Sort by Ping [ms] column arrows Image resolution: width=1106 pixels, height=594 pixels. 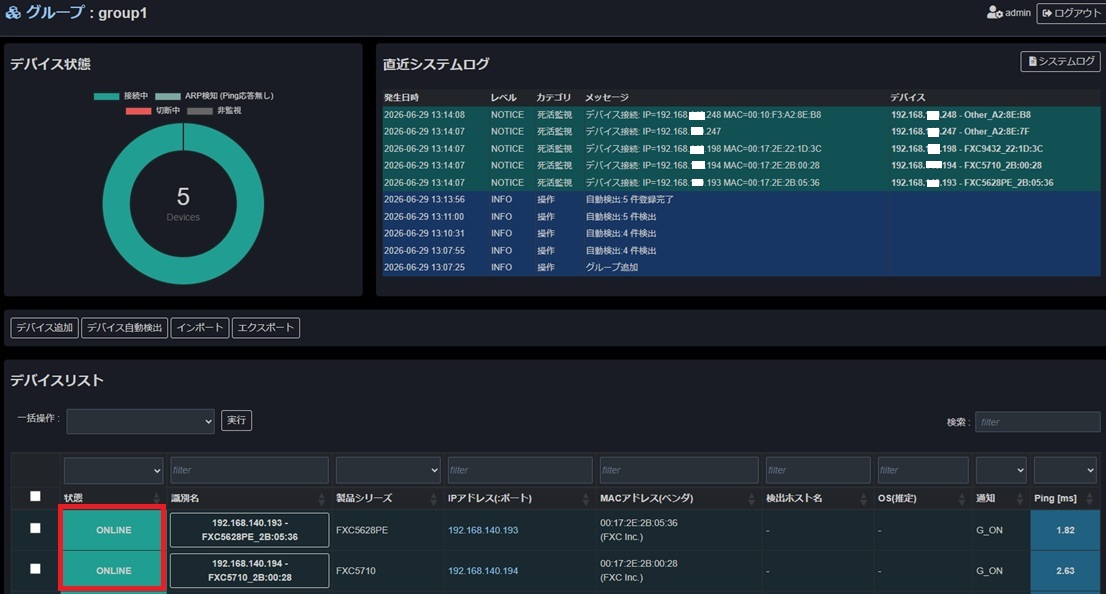(x=1090, y=498)
